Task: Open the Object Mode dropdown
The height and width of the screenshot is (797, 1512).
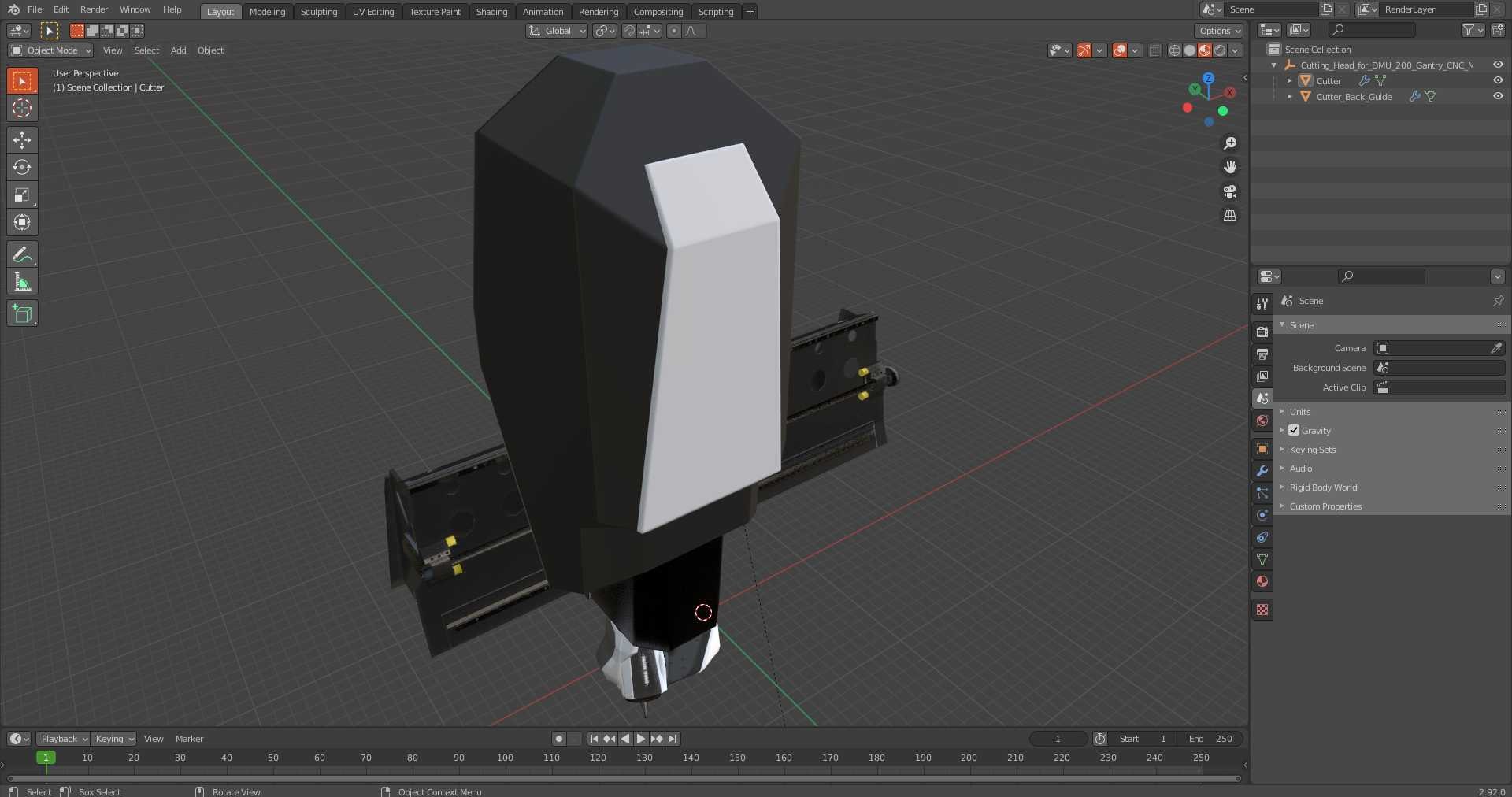Action: pos(50,50)
